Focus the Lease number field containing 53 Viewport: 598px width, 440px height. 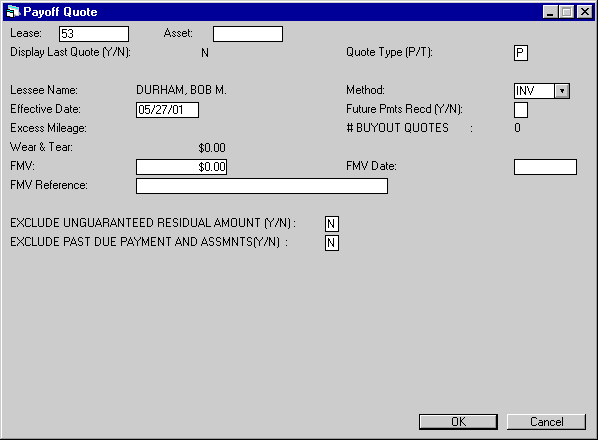94,34
